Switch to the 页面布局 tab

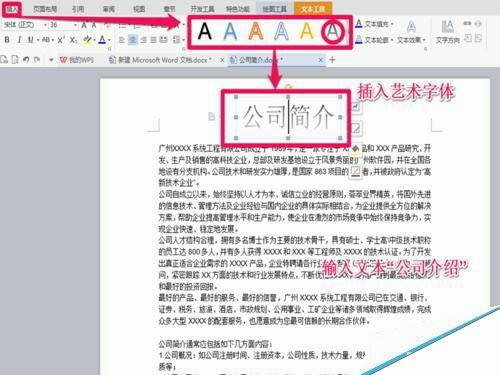point(45,9)
